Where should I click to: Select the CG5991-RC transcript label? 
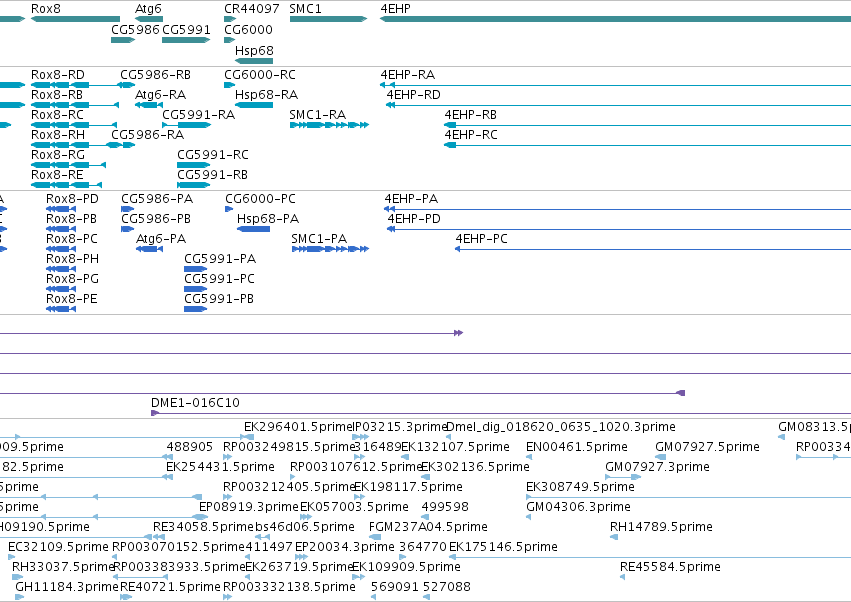[213, 155]
